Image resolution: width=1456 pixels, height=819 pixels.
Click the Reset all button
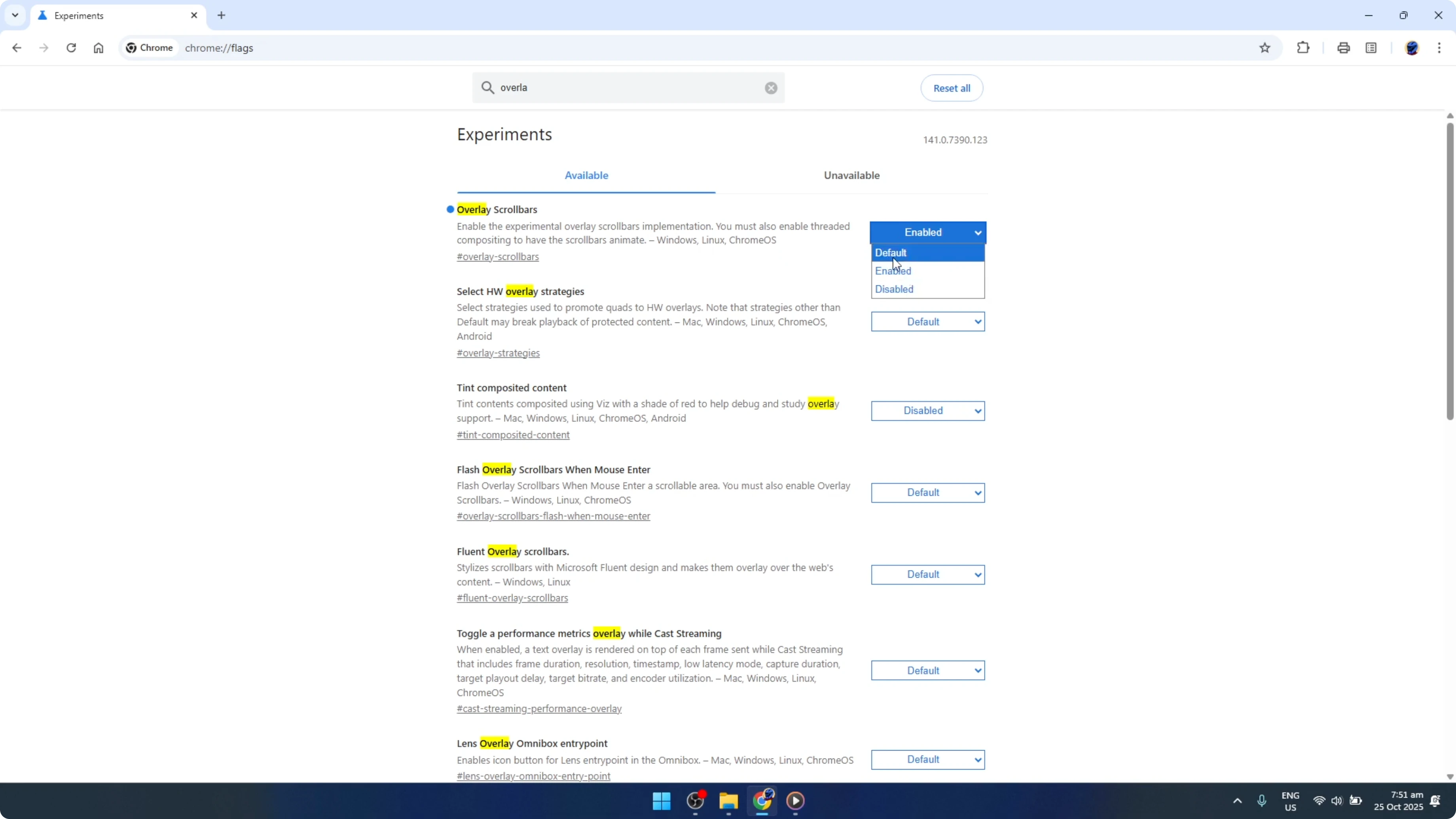(x=951, y=87)
